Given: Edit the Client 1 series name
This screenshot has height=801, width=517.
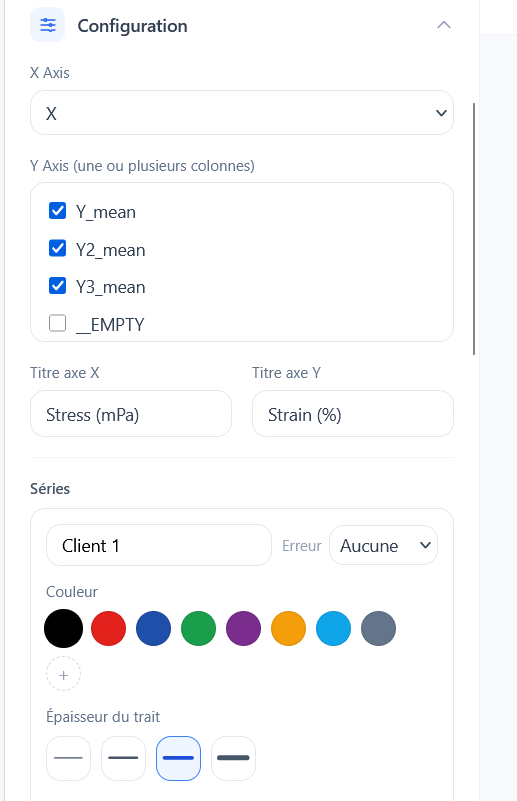Looking at the screenshot, I should (159, 545).
